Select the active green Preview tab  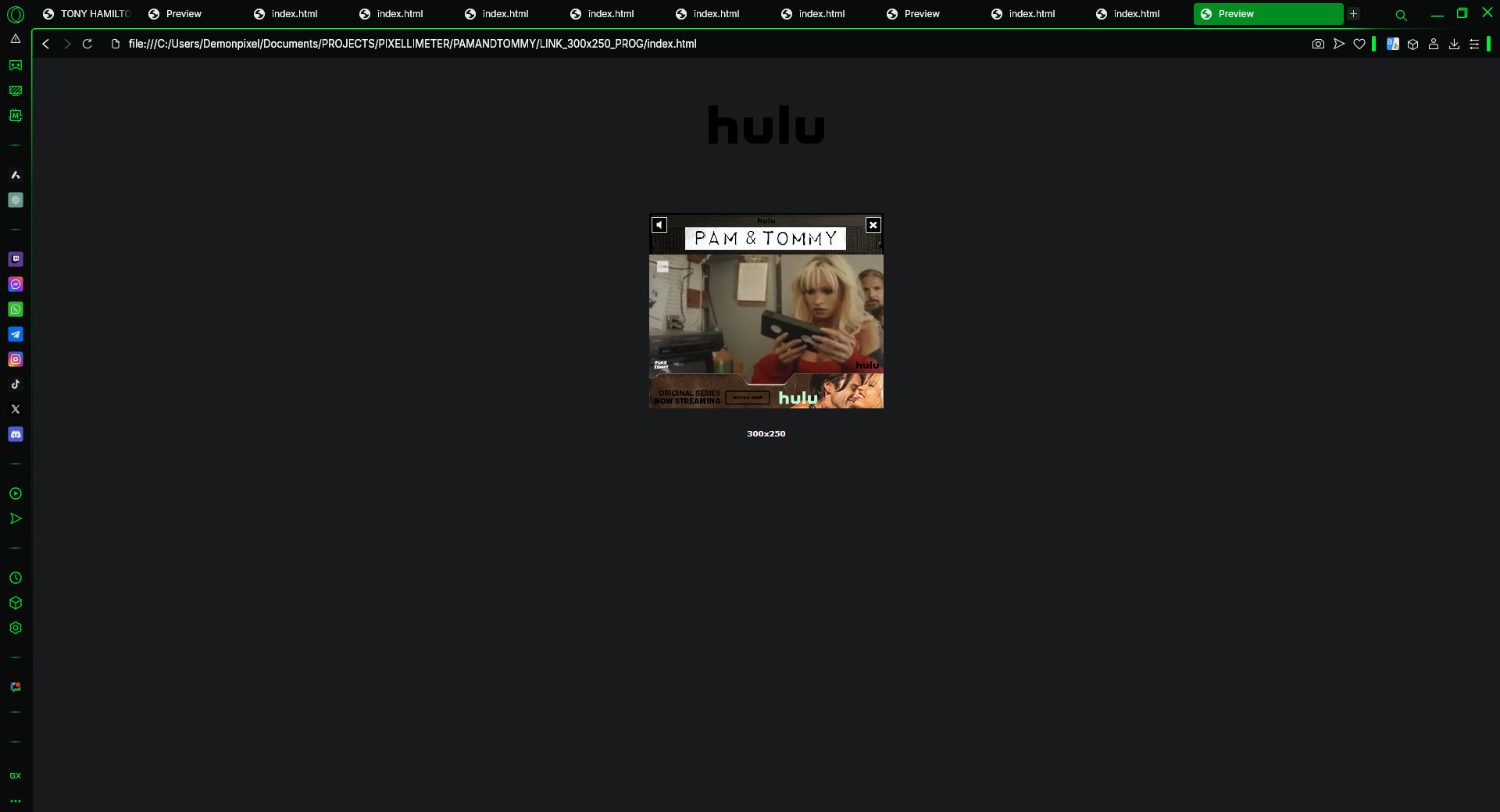pos(1268,14)
